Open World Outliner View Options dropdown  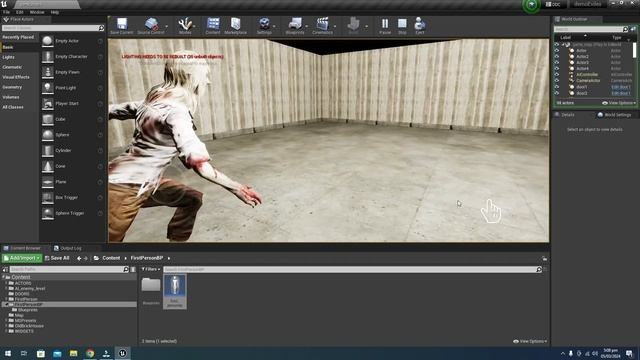click(x=619, y=103)
